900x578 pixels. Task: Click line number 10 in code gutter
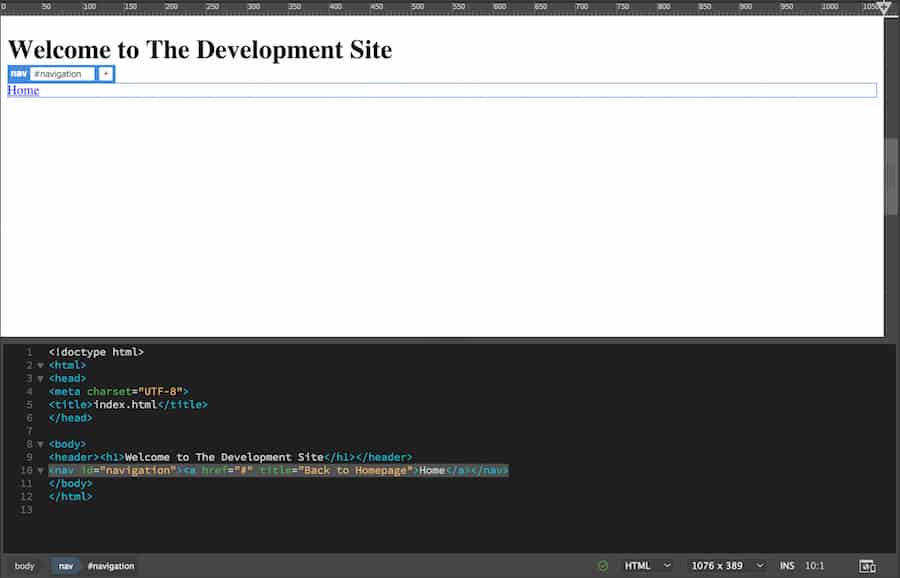(x=25, y=470)
